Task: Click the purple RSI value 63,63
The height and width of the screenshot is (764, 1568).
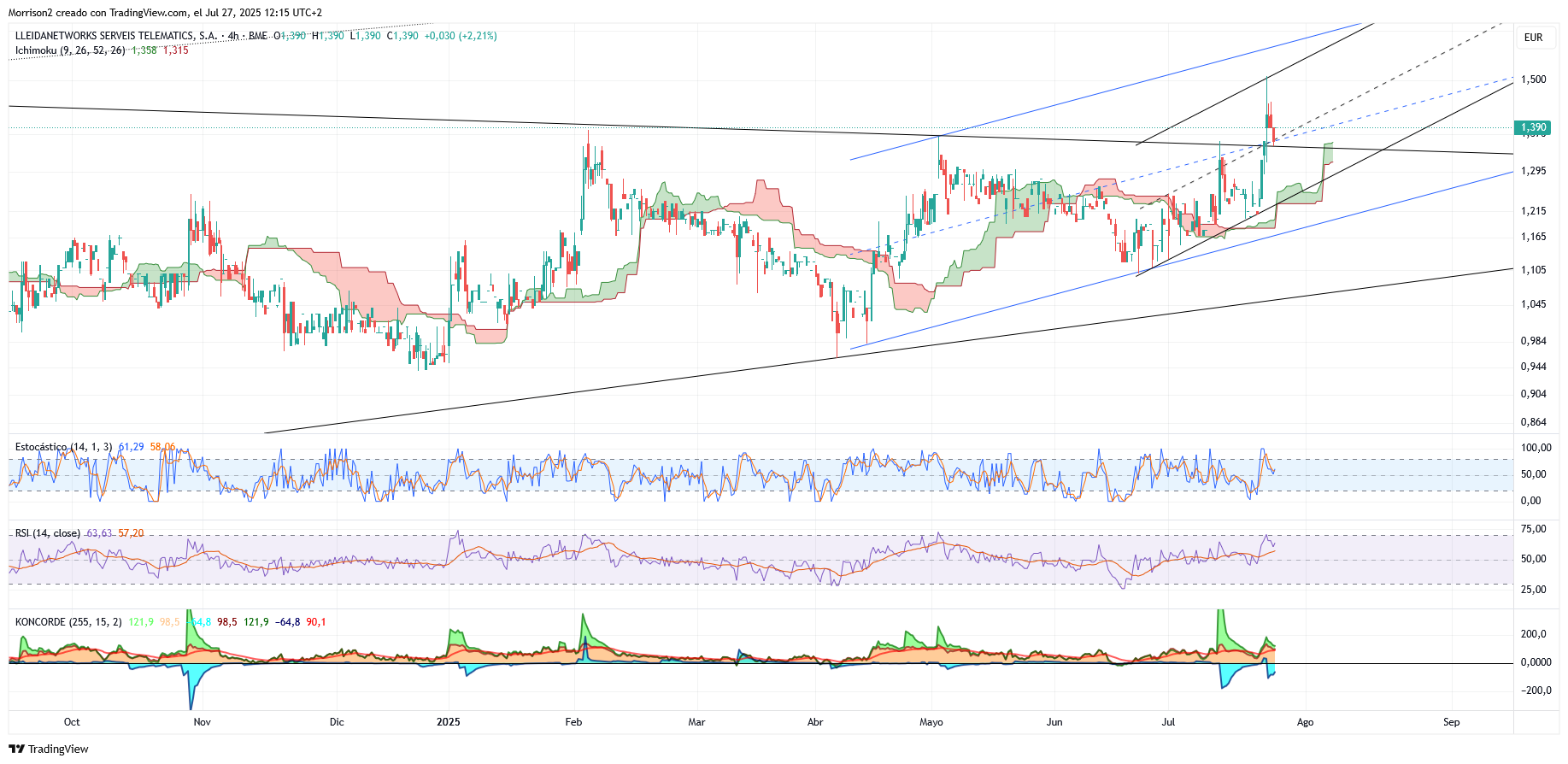Action: tap(99, 533)
